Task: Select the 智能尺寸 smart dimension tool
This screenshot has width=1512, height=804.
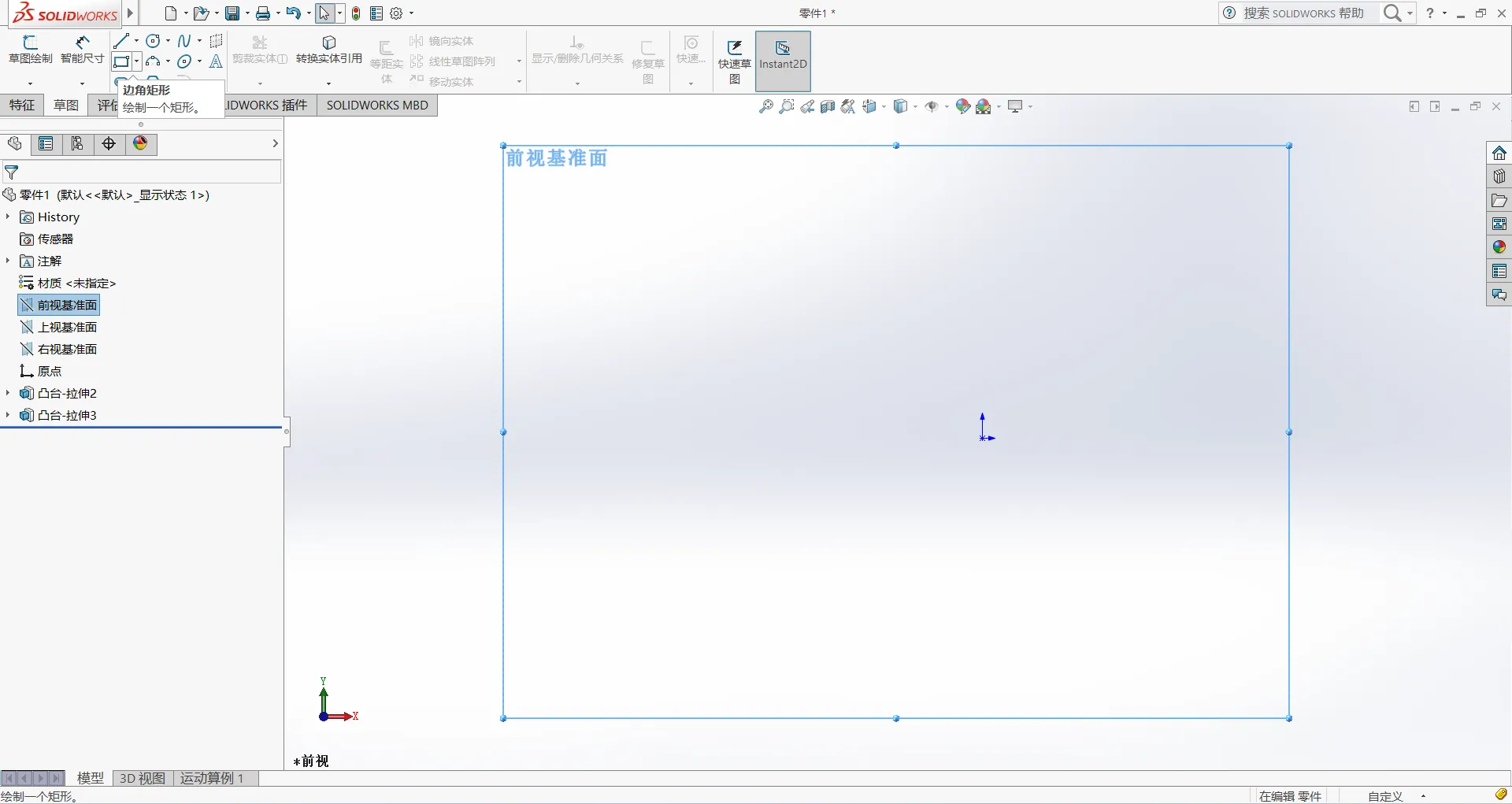Action: 82,49
